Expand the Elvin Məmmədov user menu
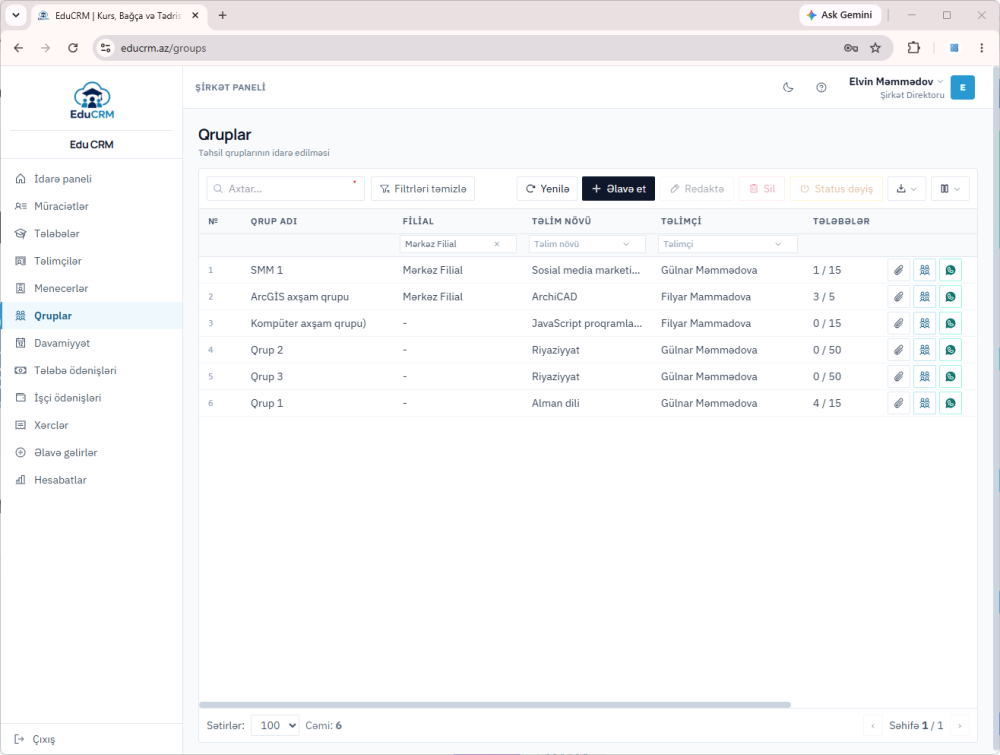The height and width of the screenshot is (755, 1000). tap(896, 87)
